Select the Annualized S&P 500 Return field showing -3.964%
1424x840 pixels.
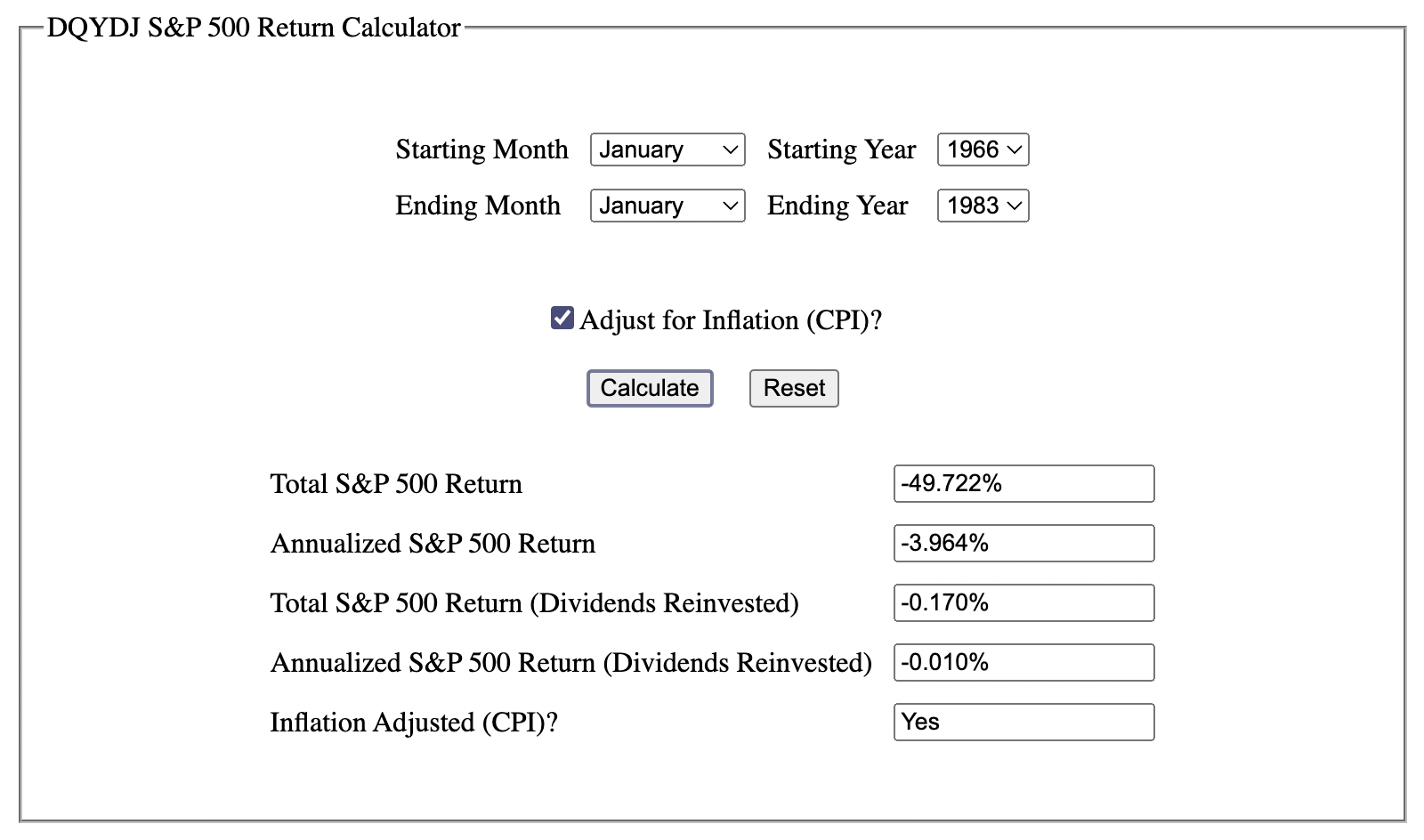click(x=1024, y=543)
